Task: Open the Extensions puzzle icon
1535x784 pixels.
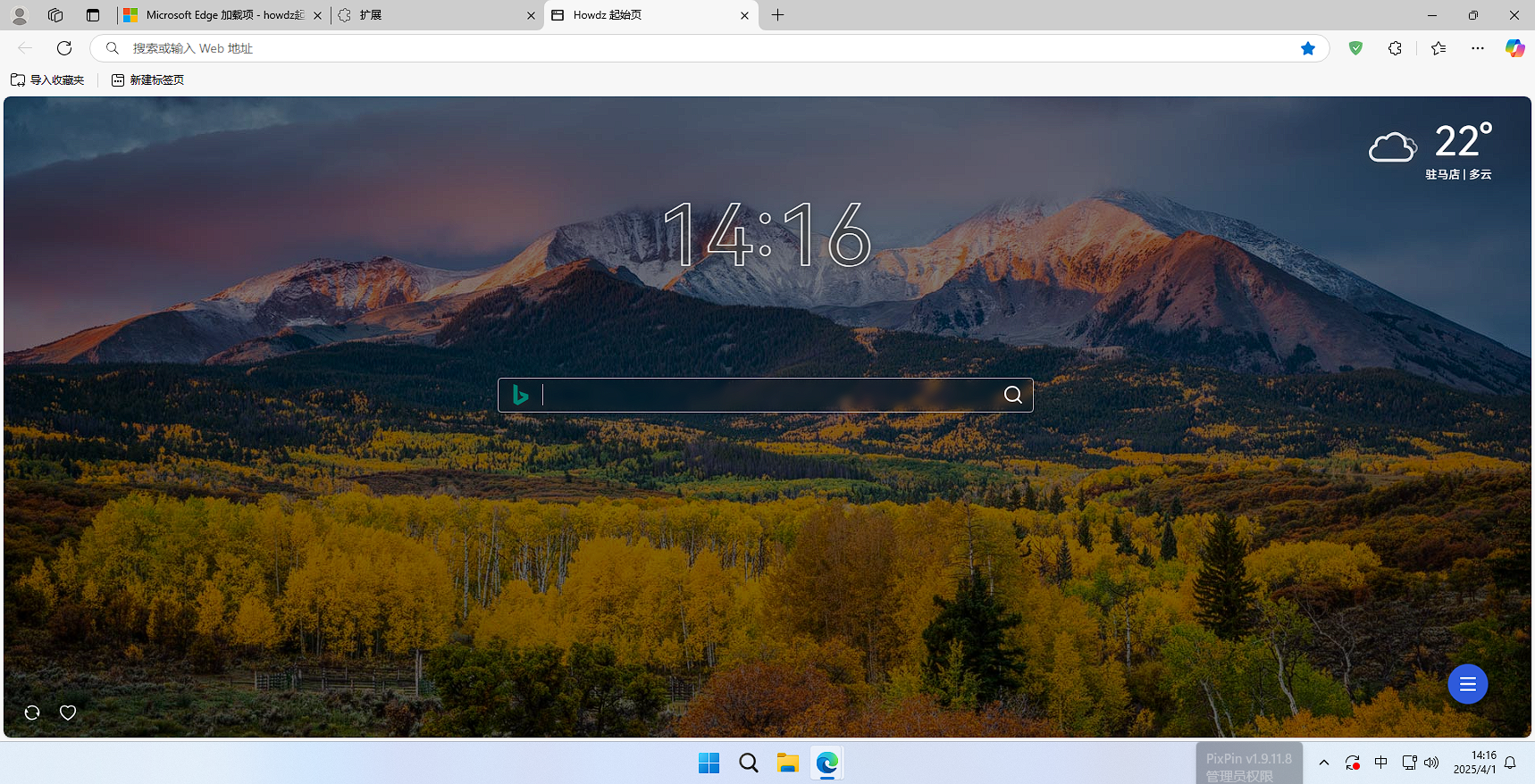Action: click(1396, 48)
